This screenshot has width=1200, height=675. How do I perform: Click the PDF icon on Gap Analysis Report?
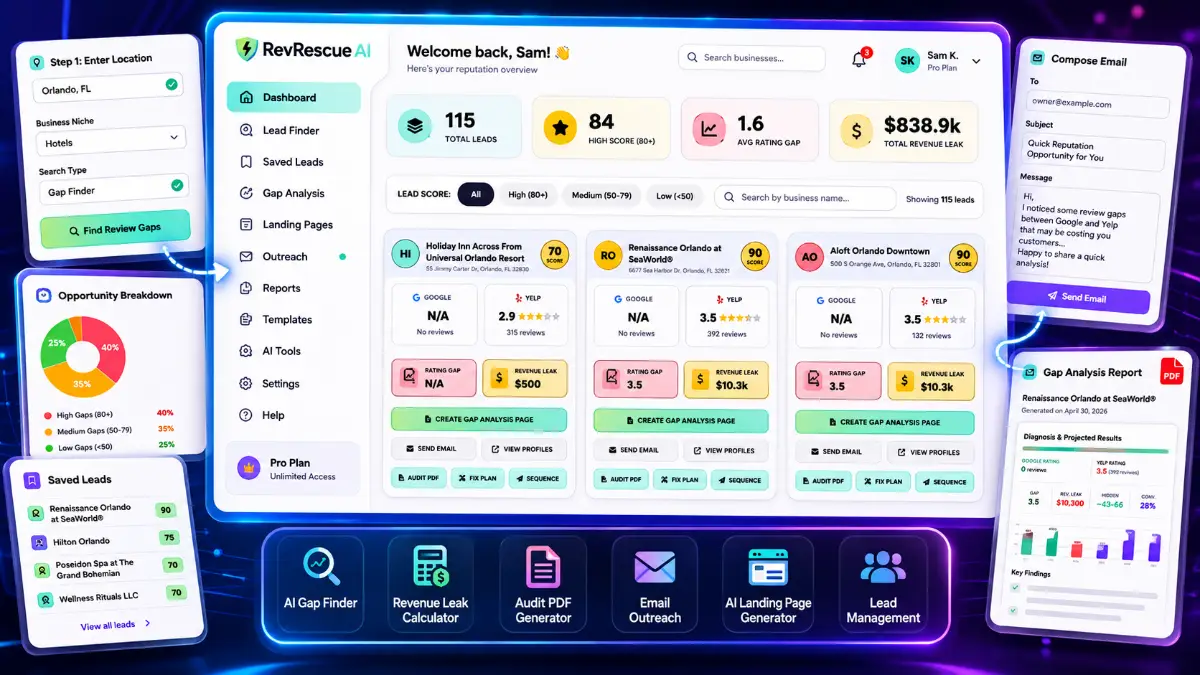(x=1171, y=371)
